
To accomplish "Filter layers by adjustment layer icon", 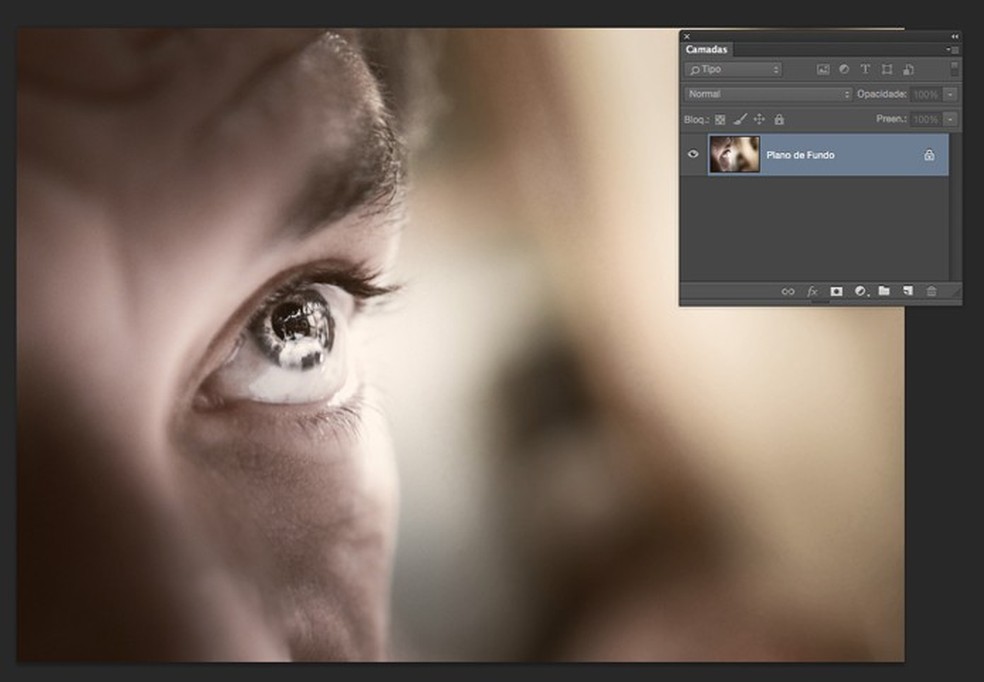I will coord(844,70).
